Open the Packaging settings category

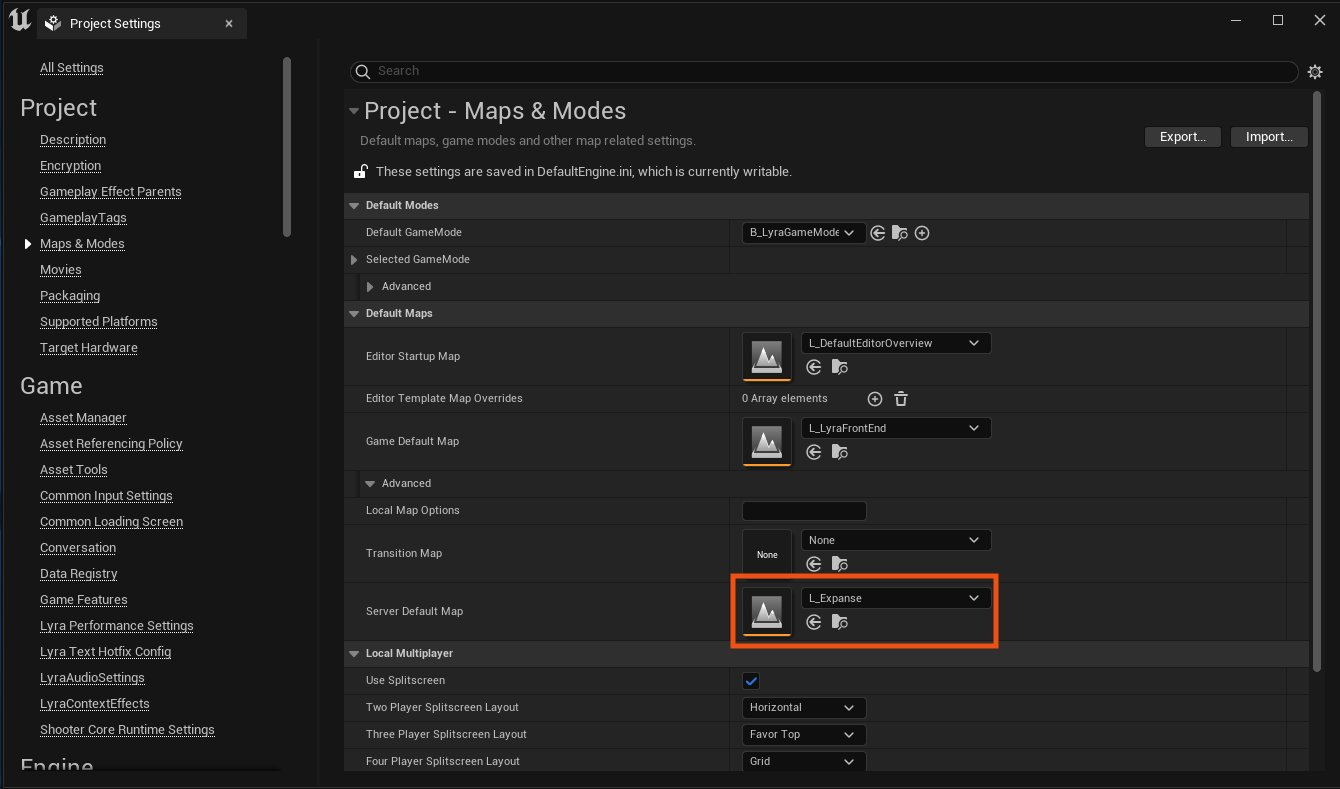tap(70, 296)
